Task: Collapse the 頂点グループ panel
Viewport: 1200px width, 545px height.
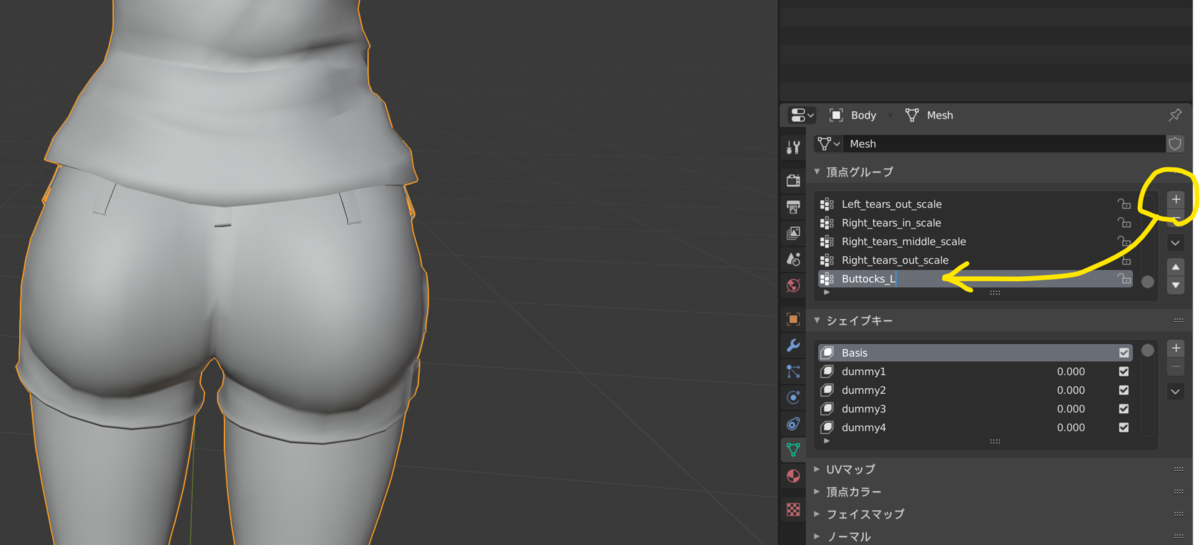Action: click(x=817, y=172)
